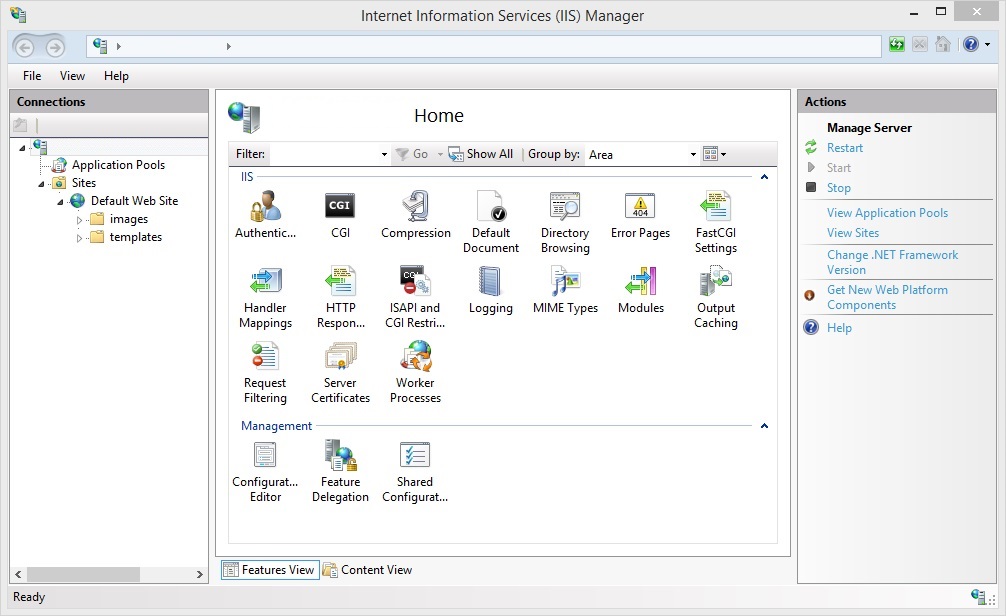Collapse the Management group section
This screenshot has width=1006, height=616.
pos(764,426)
